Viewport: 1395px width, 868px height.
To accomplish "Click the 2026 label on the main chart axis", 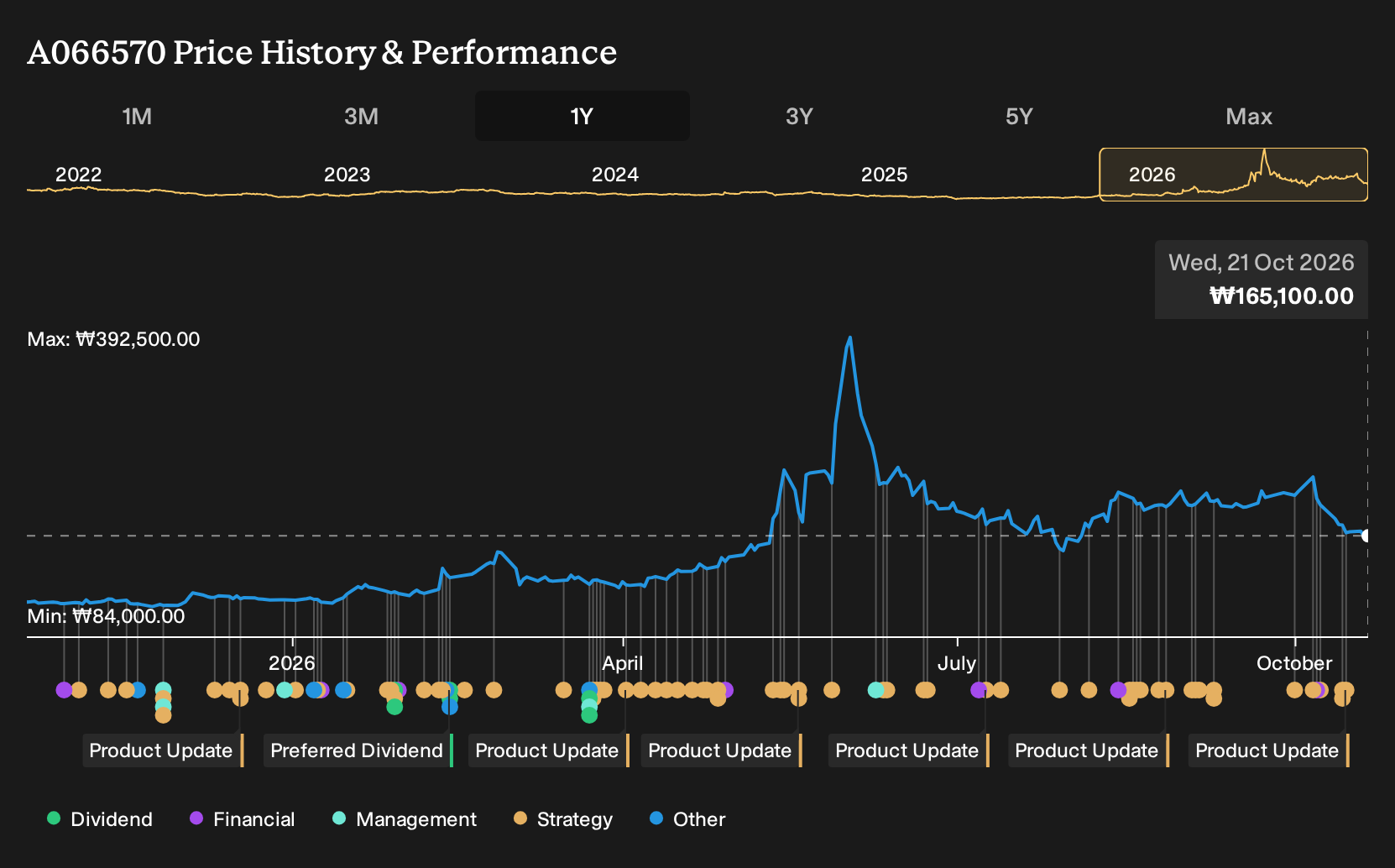I will (292, 663).
